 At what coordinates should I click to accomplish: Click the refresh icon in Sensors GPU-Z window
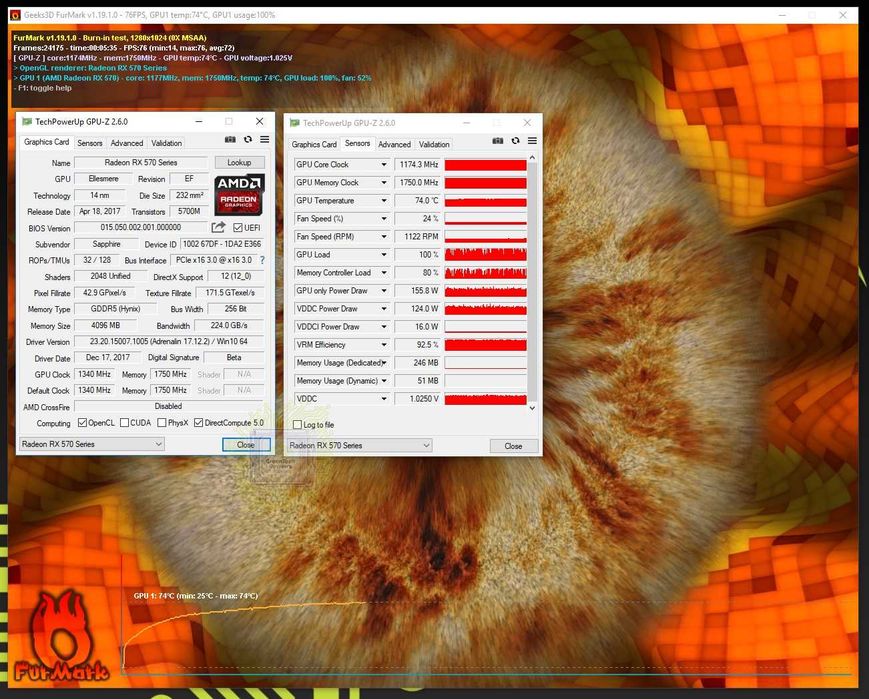515,141
